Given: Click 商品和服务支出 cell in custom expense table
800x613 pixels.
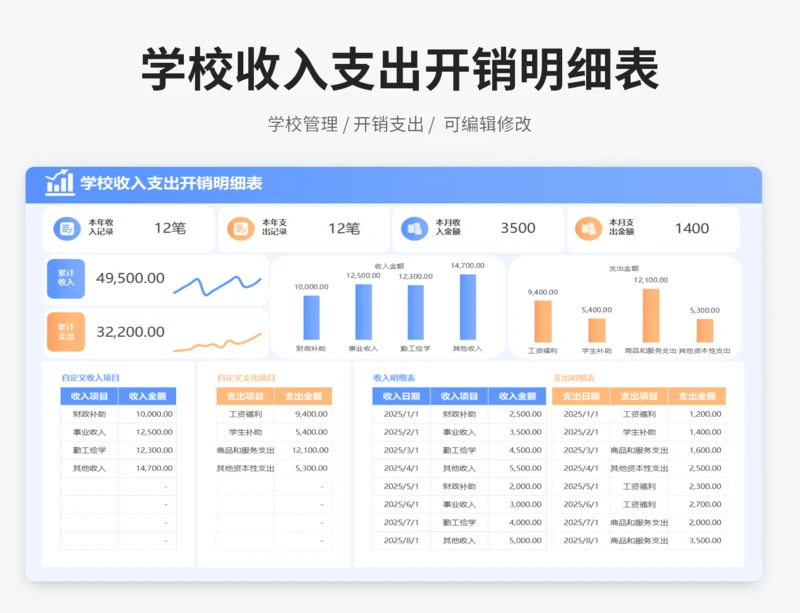Looking at the screenshot, I should [245, 450].
